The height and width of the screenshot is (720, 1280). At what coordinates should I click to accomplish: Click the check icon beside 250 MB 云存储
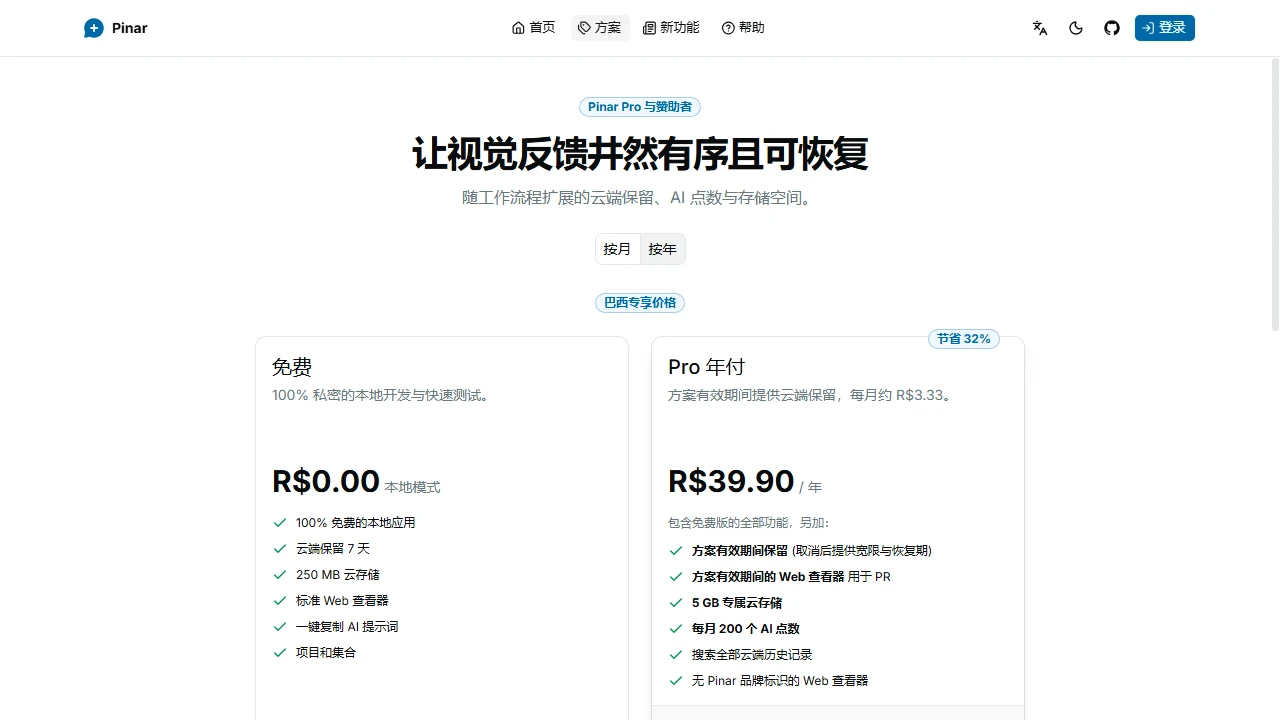(x=280, y=575)
